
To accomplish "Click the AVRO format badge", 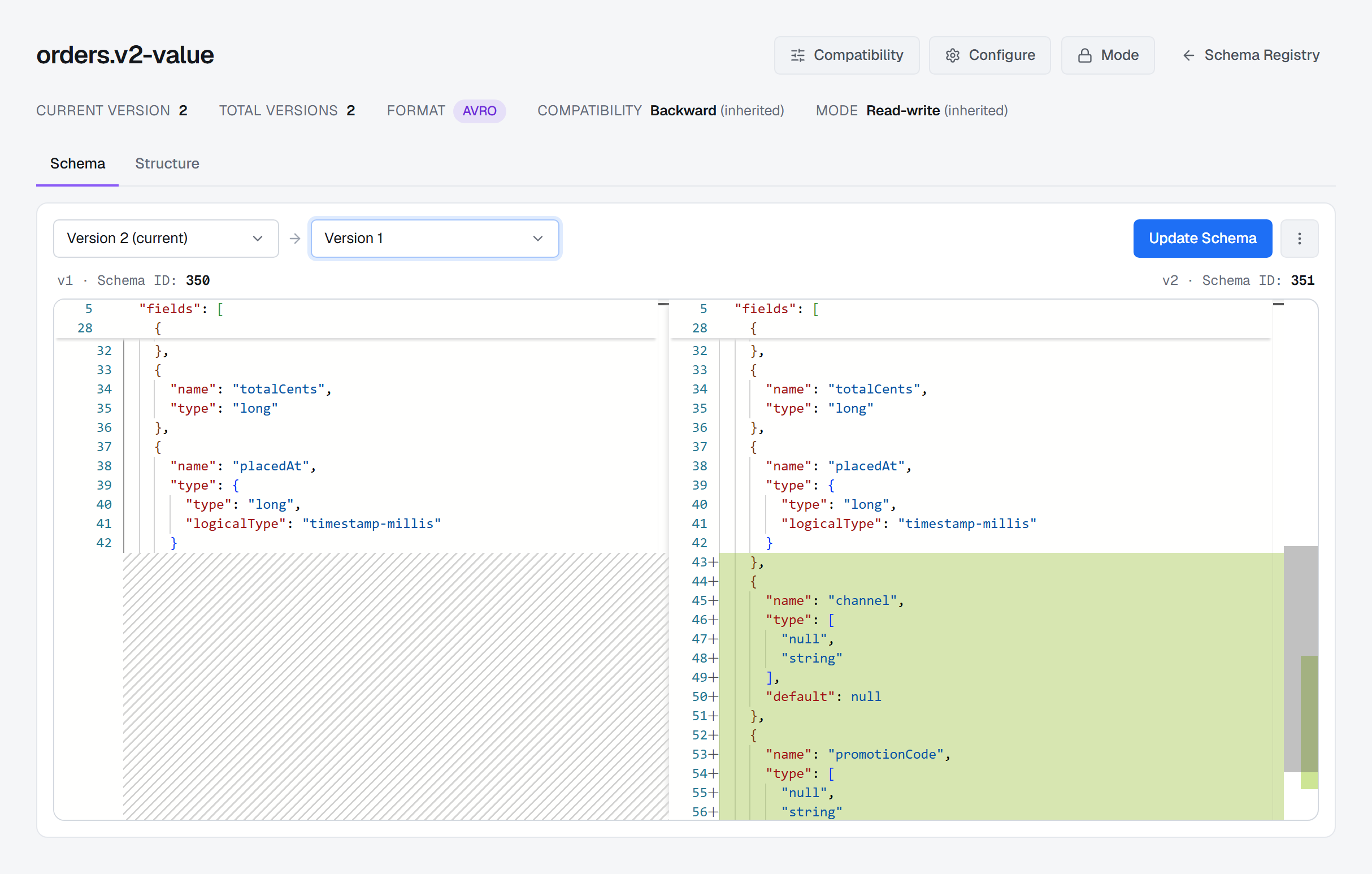I will (479, 111).
